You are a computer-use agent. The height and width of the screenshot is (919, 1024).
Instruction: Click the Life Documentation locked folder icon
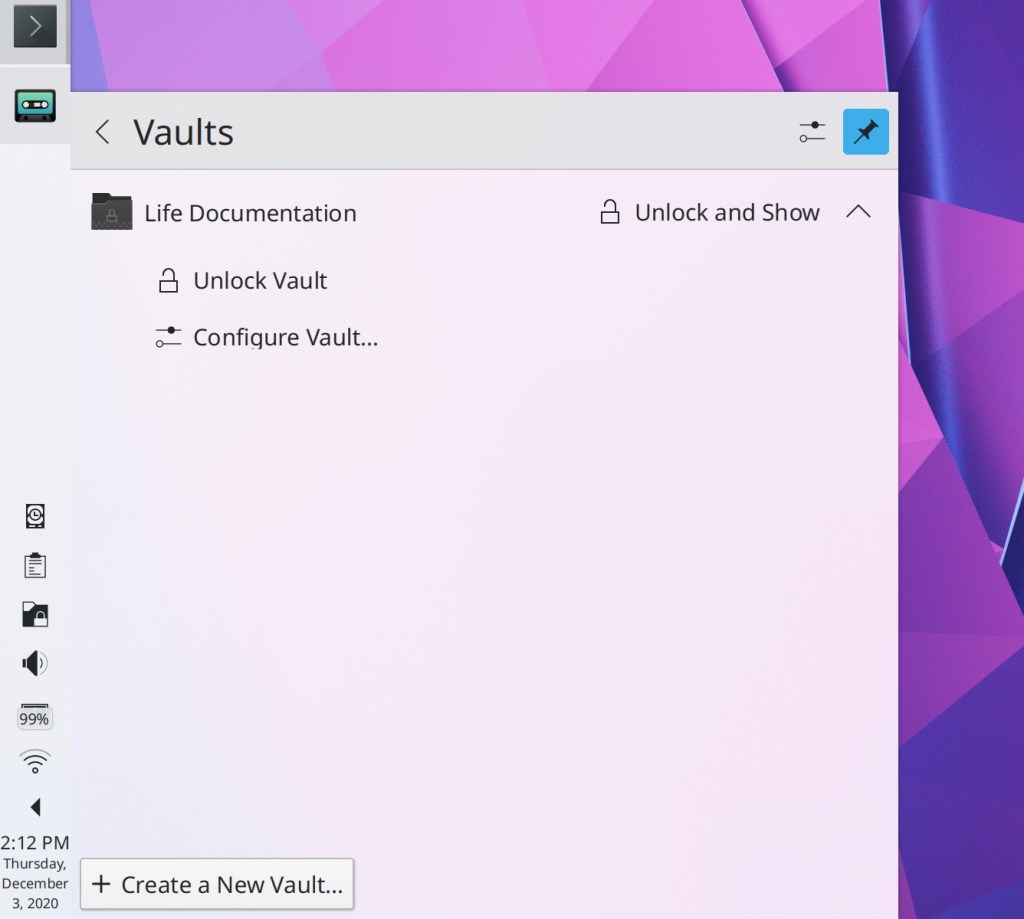[x=112, y=212]
